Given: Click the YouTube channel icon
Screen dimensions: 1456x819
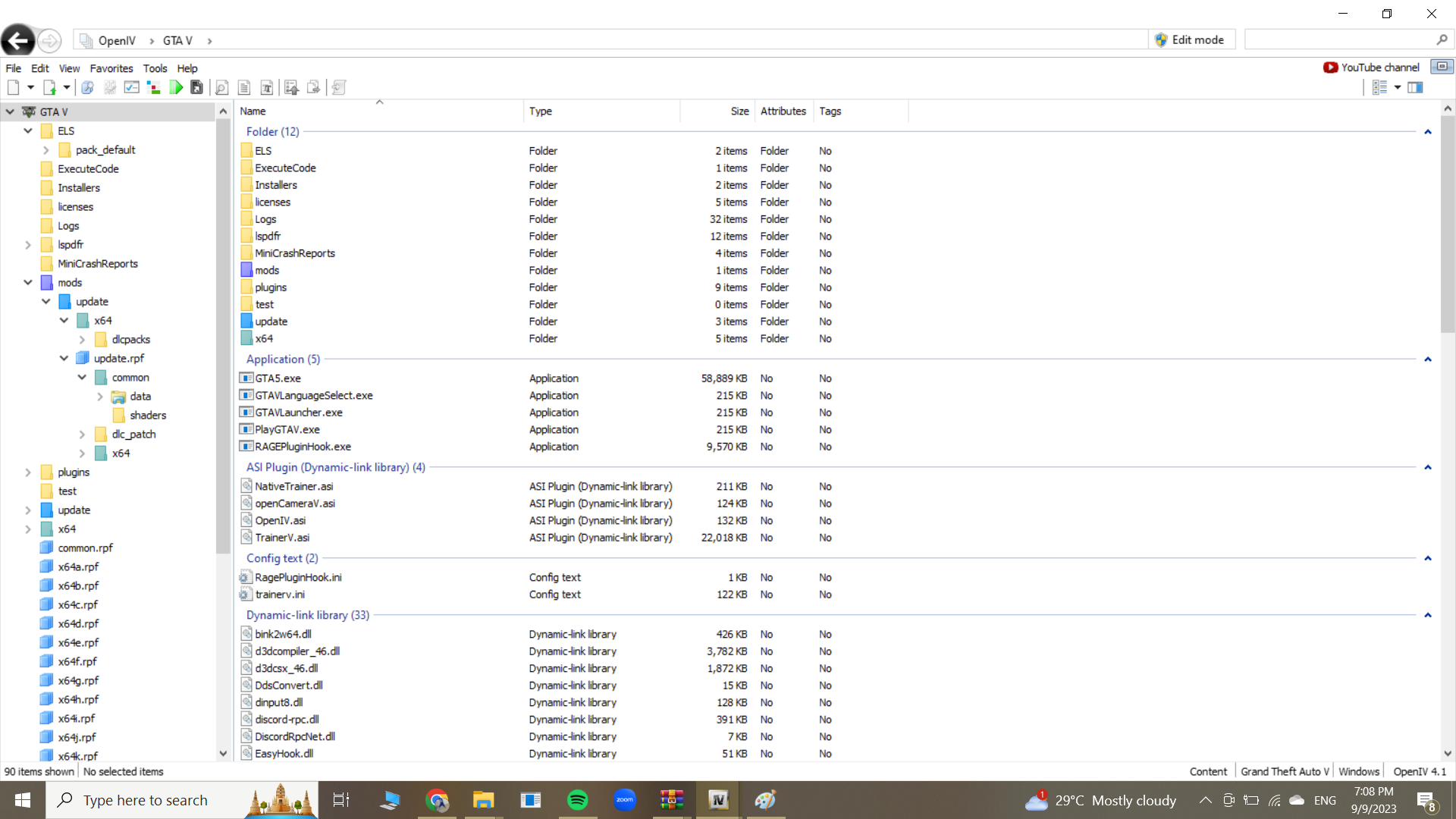Looking at the screenshot, I should click(1330, 67).
